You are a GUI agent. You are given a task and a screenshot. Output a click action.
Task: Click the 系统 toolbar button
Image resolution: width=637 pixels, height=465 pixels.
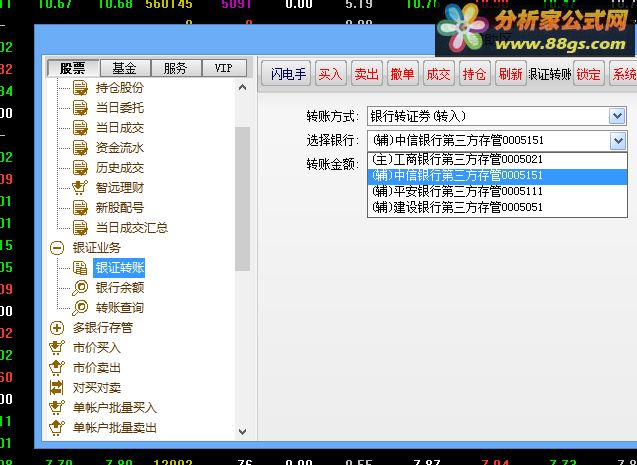click(624, 74)
